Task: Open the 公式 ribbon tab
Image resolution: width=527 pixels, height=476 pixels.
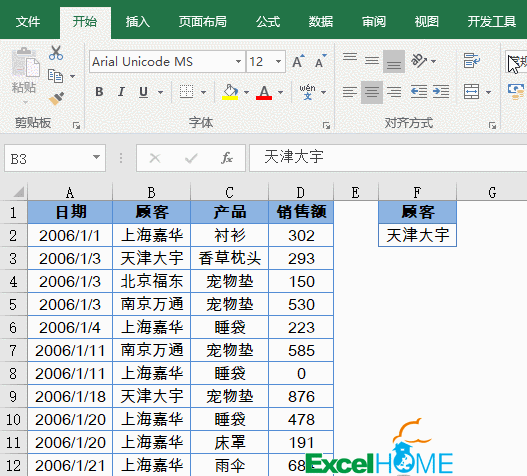Action: (268, 22)
